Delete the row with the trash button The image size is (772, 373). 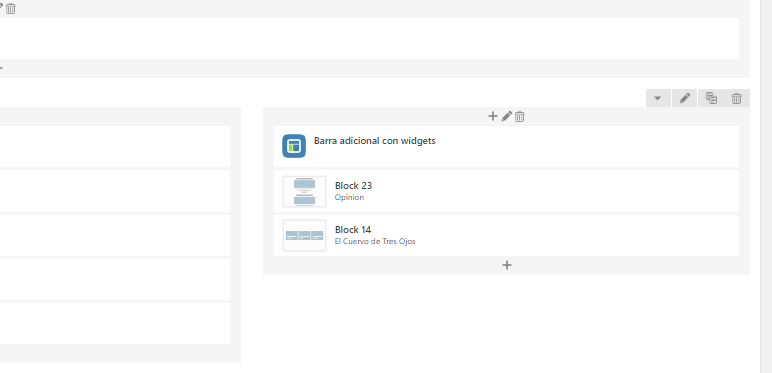737,98
